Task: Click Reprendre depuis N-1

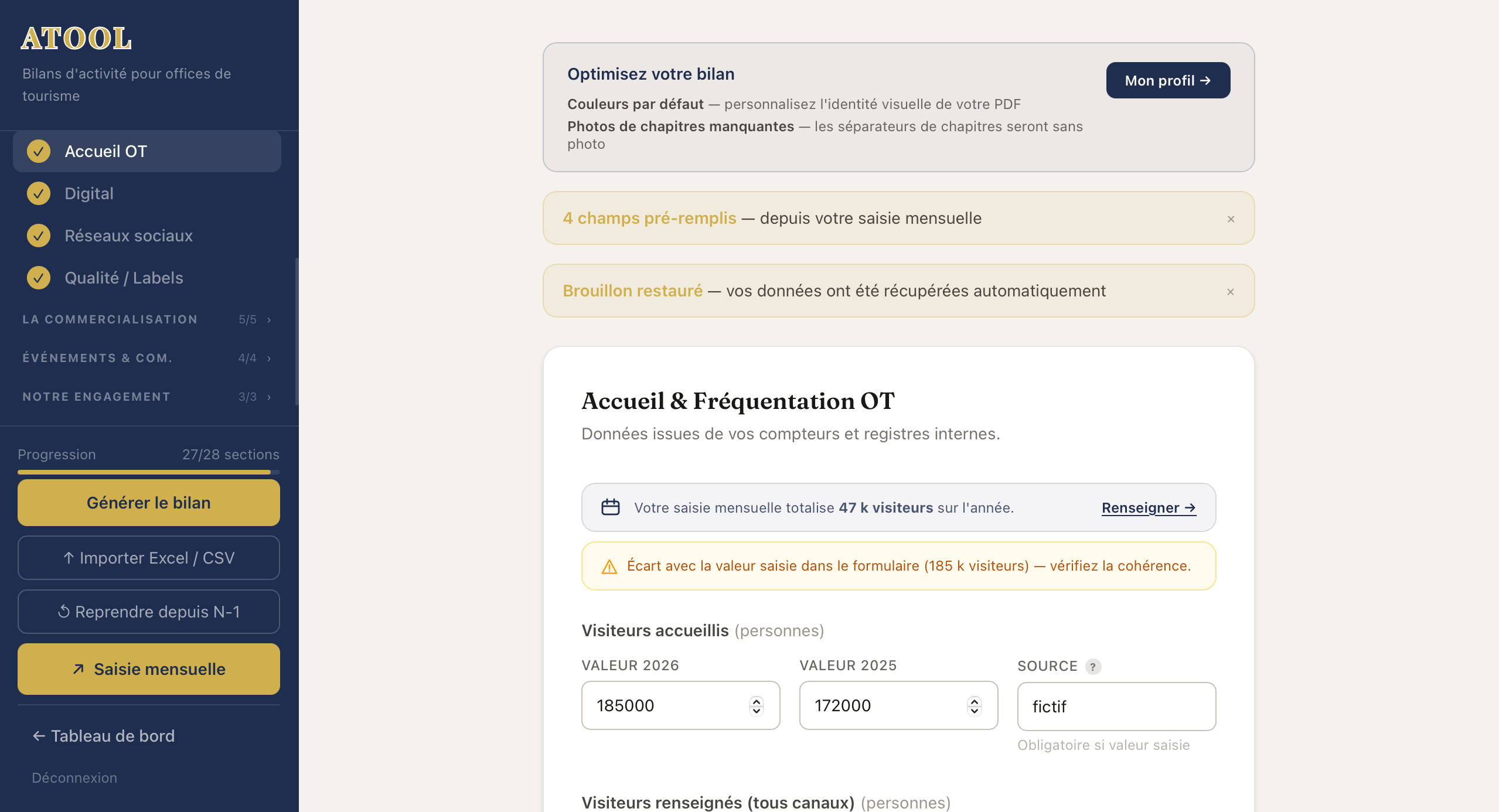Action: pos(149,612)
